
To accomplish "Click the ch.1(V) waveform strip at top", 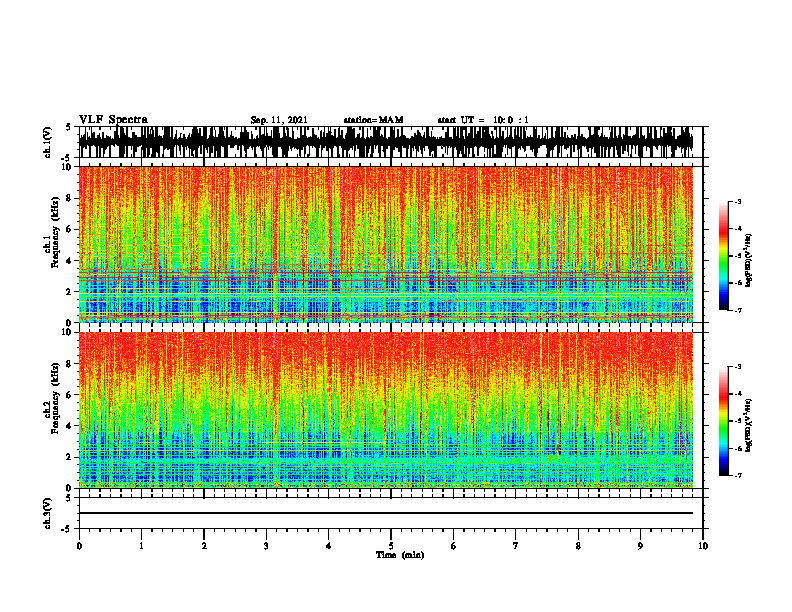I will [385, 142].
